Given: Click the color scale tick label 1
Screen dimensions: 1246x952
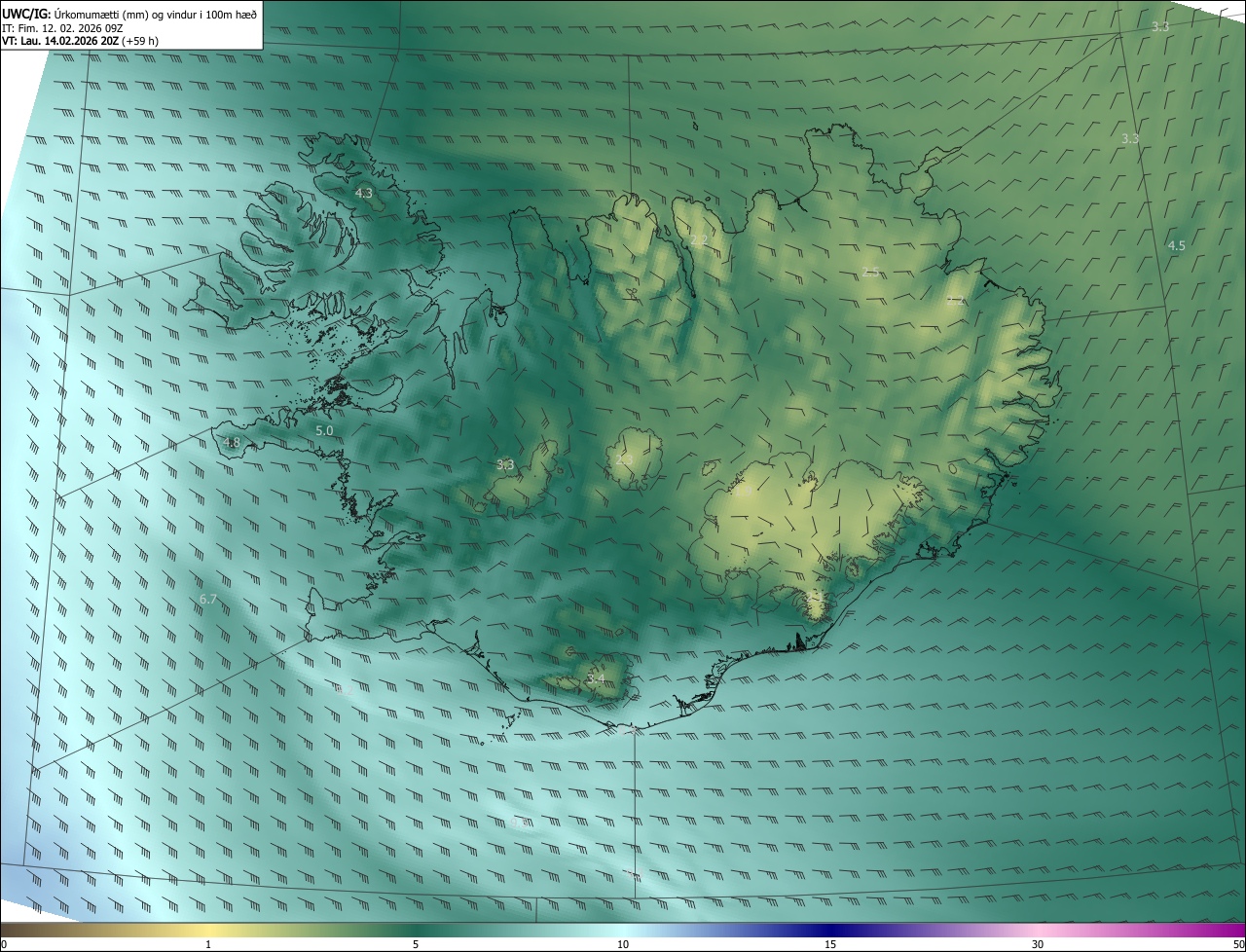Looking at the screenshot, I should [208, 944].
